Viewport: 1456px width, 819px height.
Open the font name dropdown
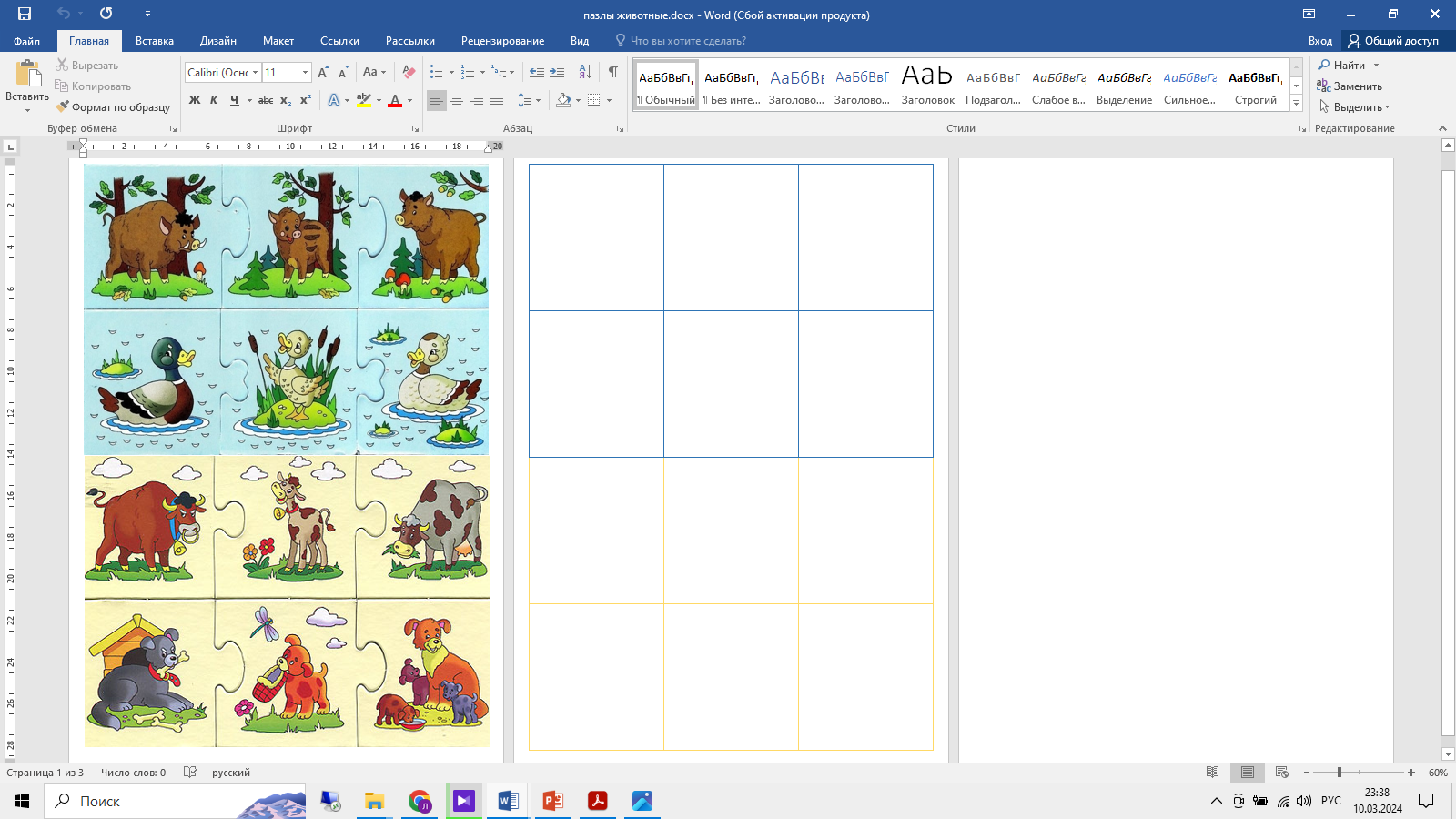tap(256, 73)
